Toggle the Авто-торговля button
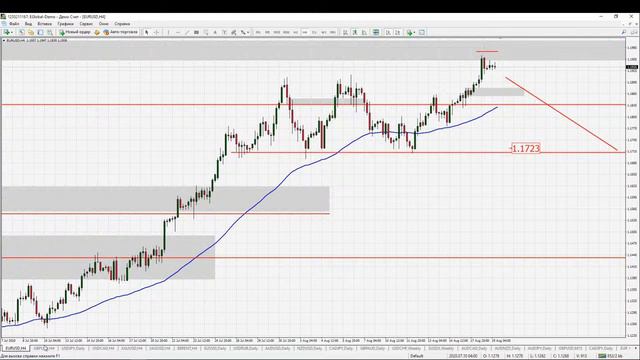The width and height of the screenshot is (640, 360). pos(120,32)
